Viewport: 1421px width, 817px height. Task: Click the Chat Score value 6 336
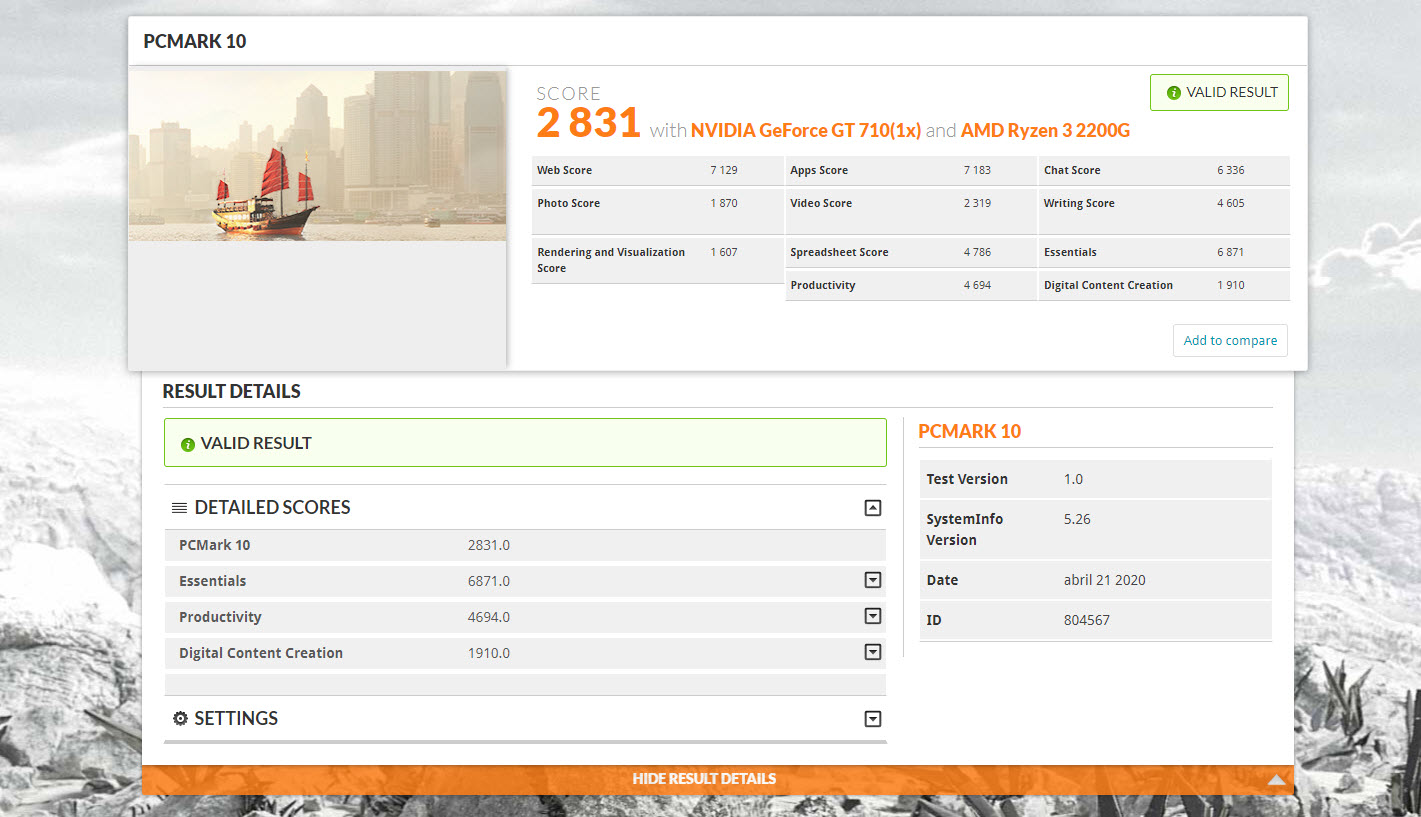click(x=1231, y=170)
